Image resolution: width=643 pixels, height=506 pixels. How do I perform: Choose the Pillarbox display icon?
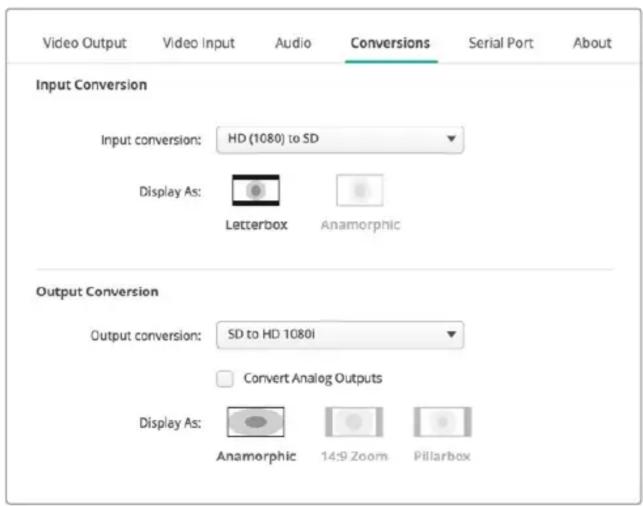coord(442,422)
